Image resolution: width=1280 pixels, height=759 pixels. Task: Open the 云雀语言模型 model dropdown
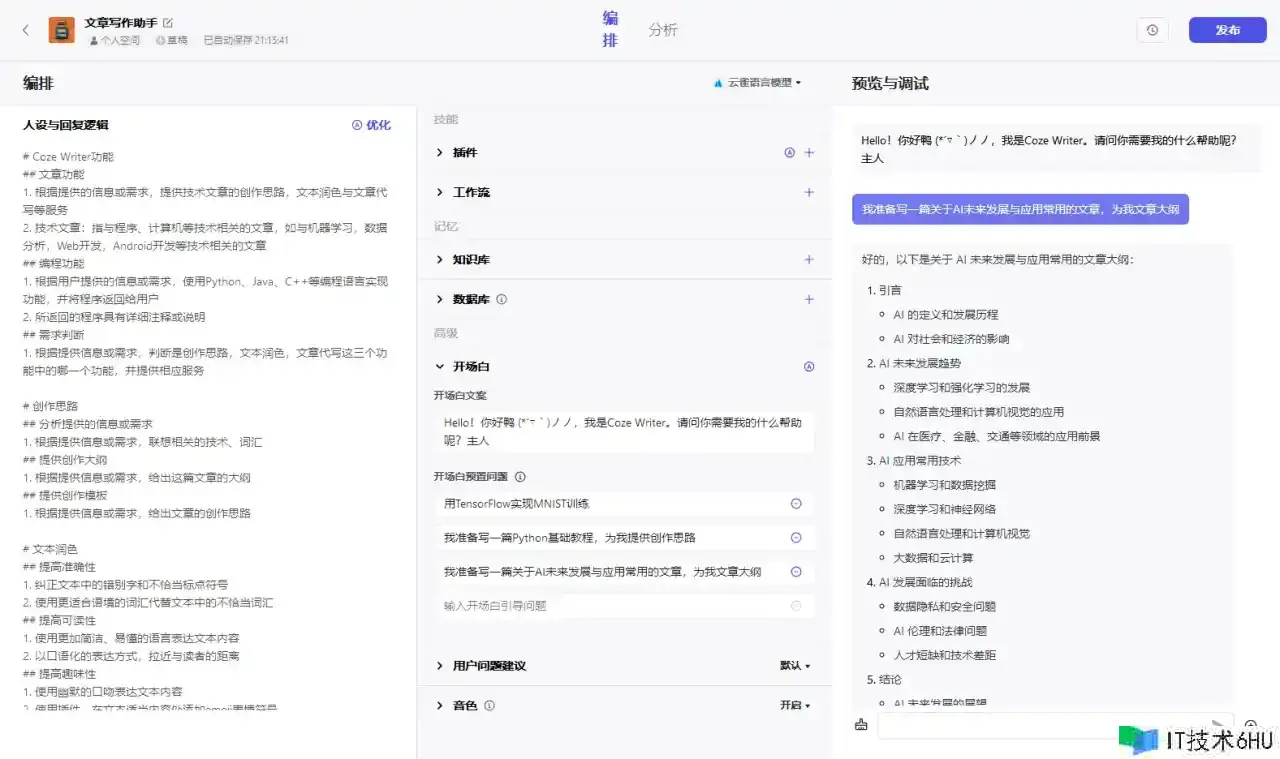pos(758,83)
